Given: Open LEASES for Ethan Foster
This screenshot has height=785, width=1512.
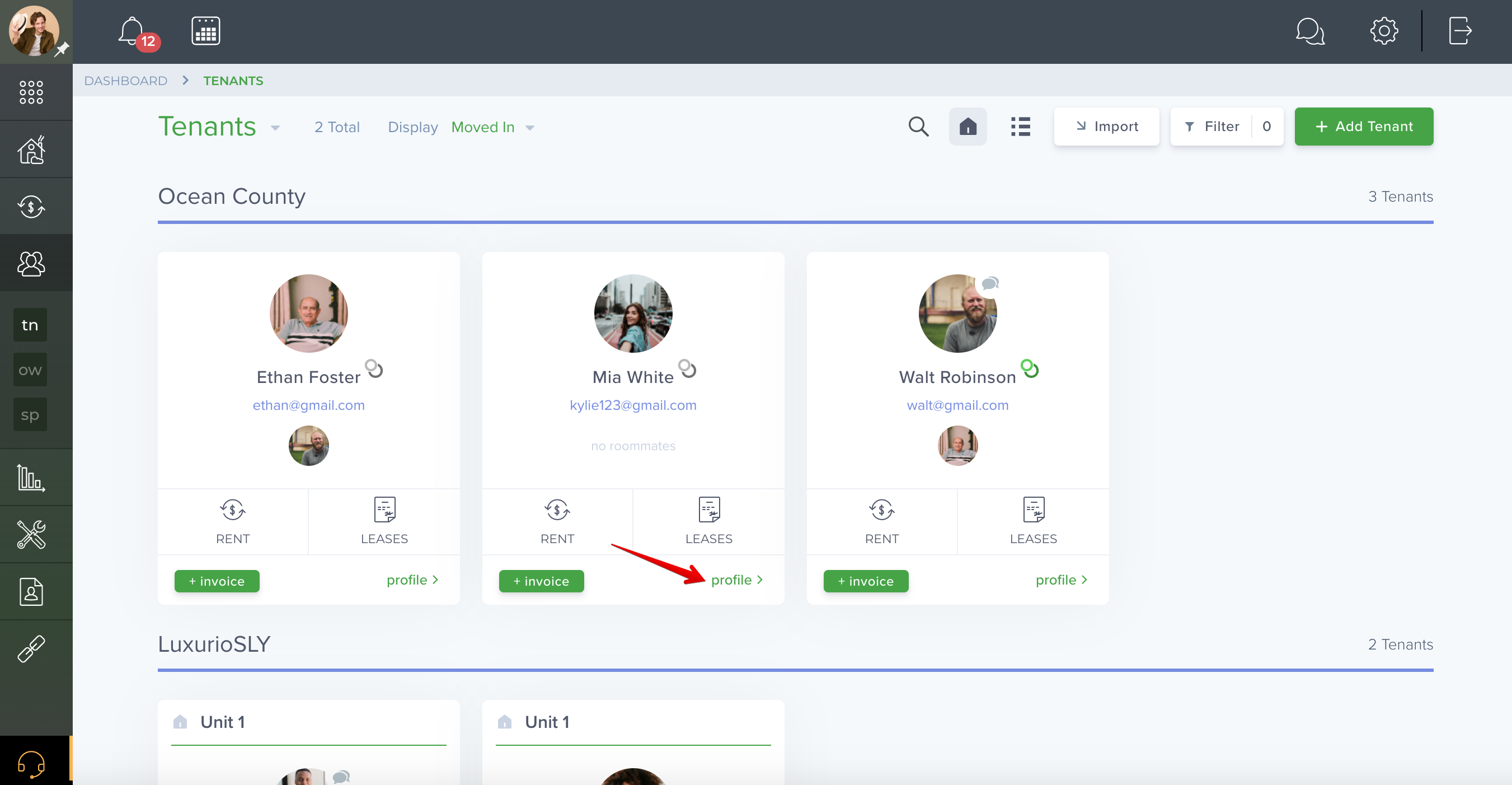Looking at the screenshot, I should [384, 521].
